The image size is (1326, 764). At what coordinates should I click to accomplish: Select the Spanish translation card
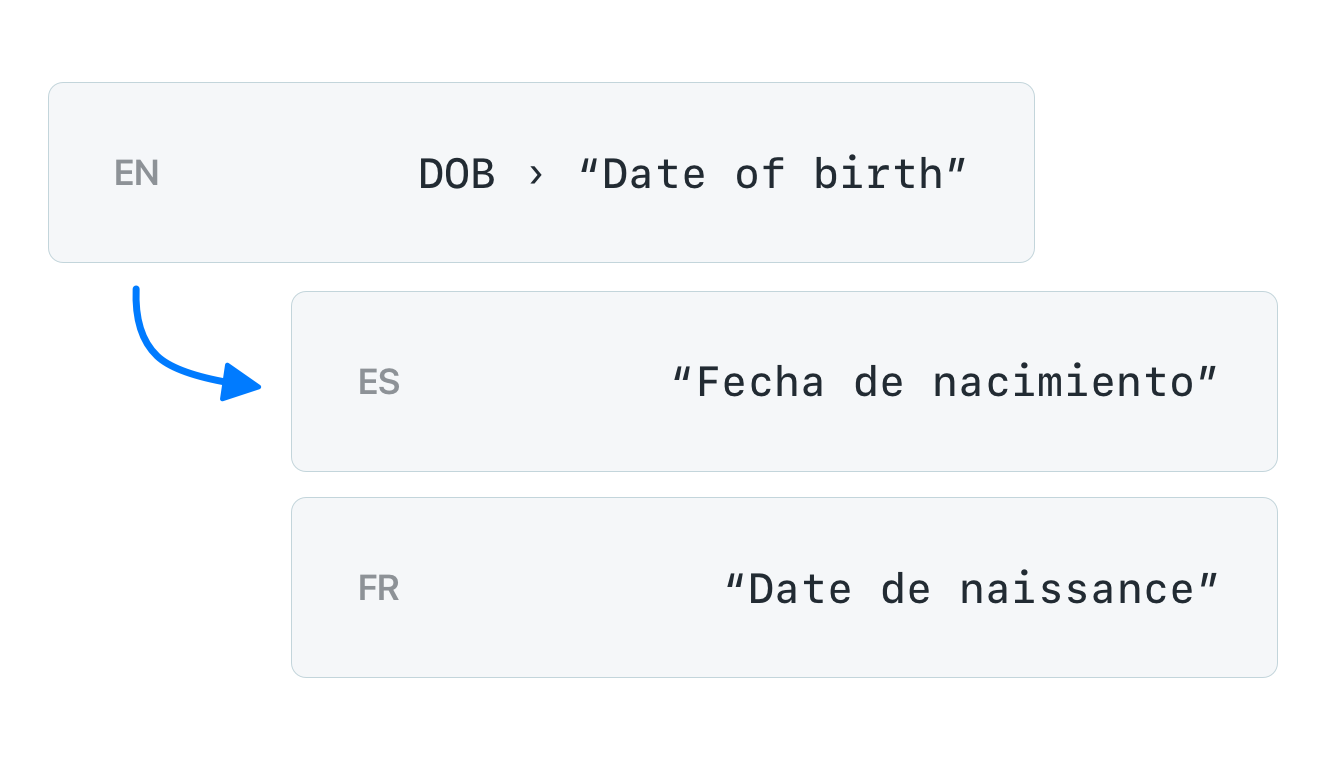pyautogui.click(x=784, y=381)
